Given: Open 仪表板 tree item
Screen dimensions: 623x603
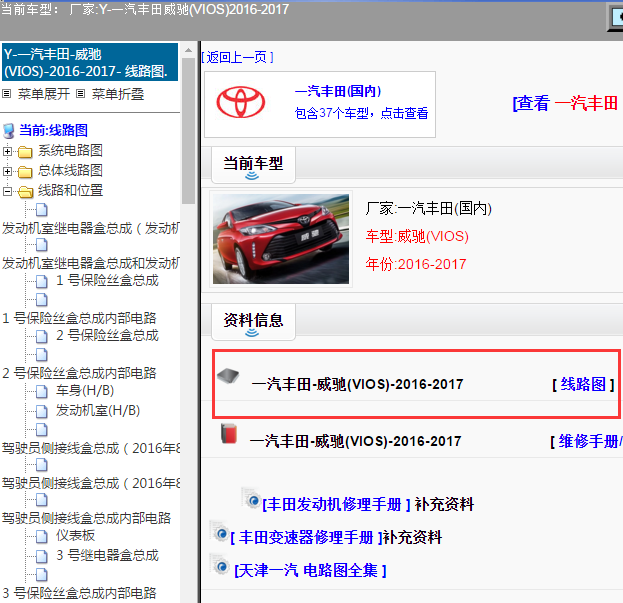Looking at the screenshot, I should coord(75,535).
